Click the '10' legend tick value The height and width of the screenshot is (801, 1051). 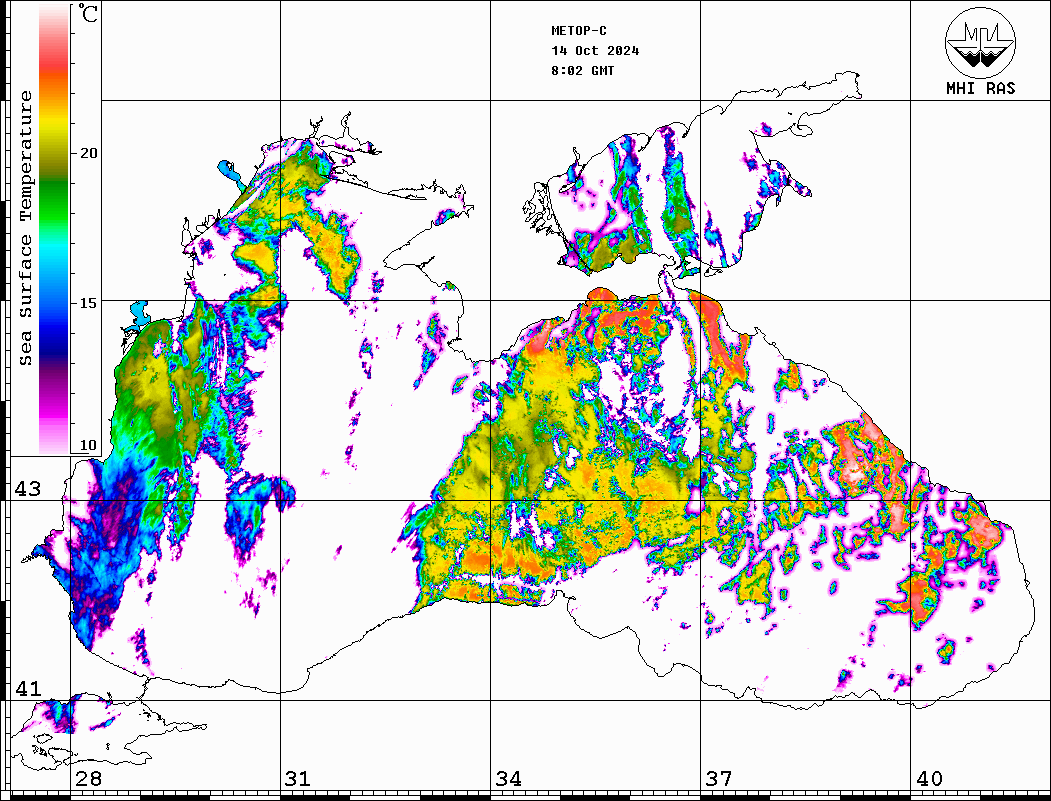(88, 446)
